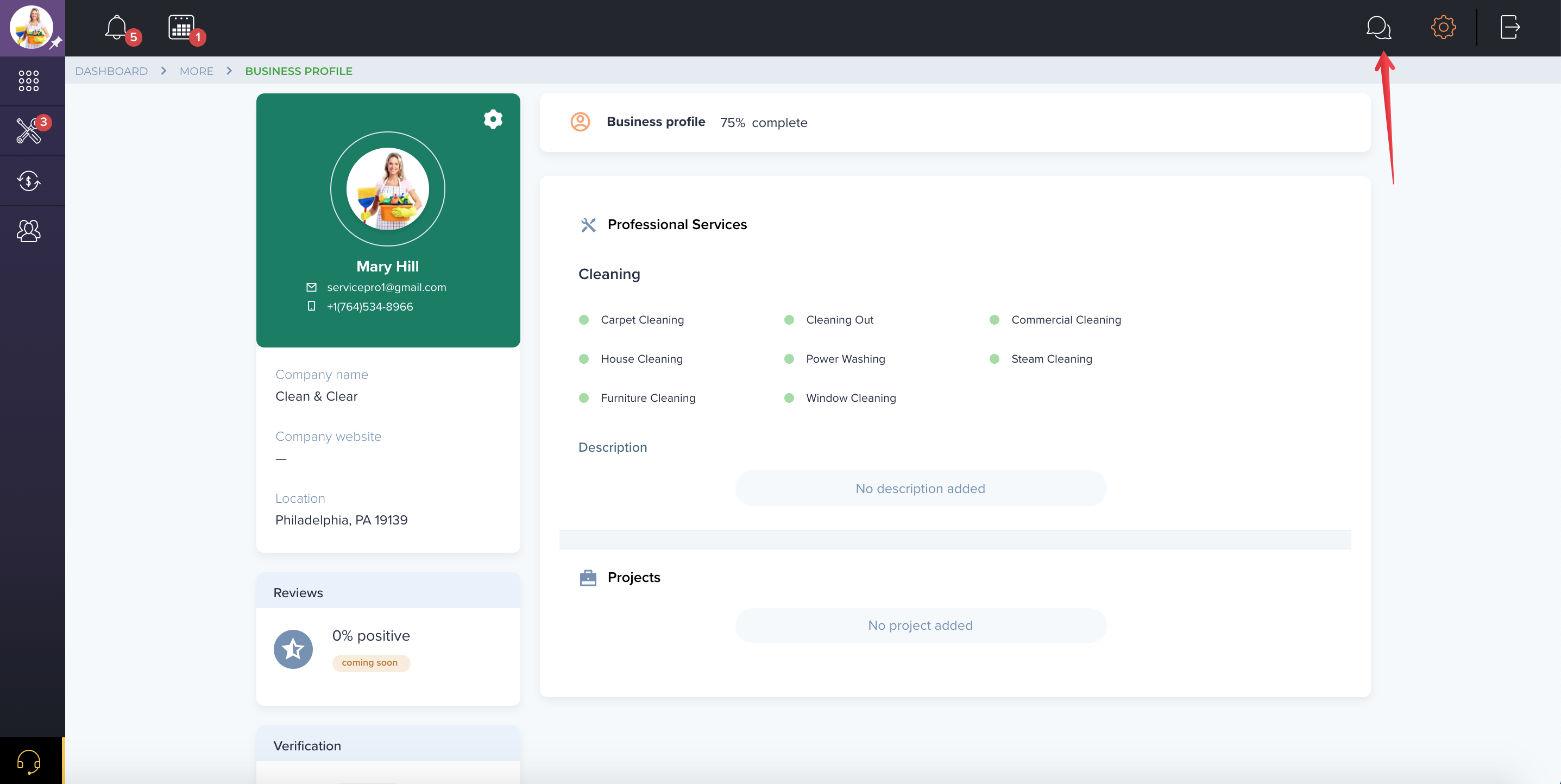The image size is (1561, 784).
Task: Click the Professional Services heading
Action: click(x=677, y=225)
